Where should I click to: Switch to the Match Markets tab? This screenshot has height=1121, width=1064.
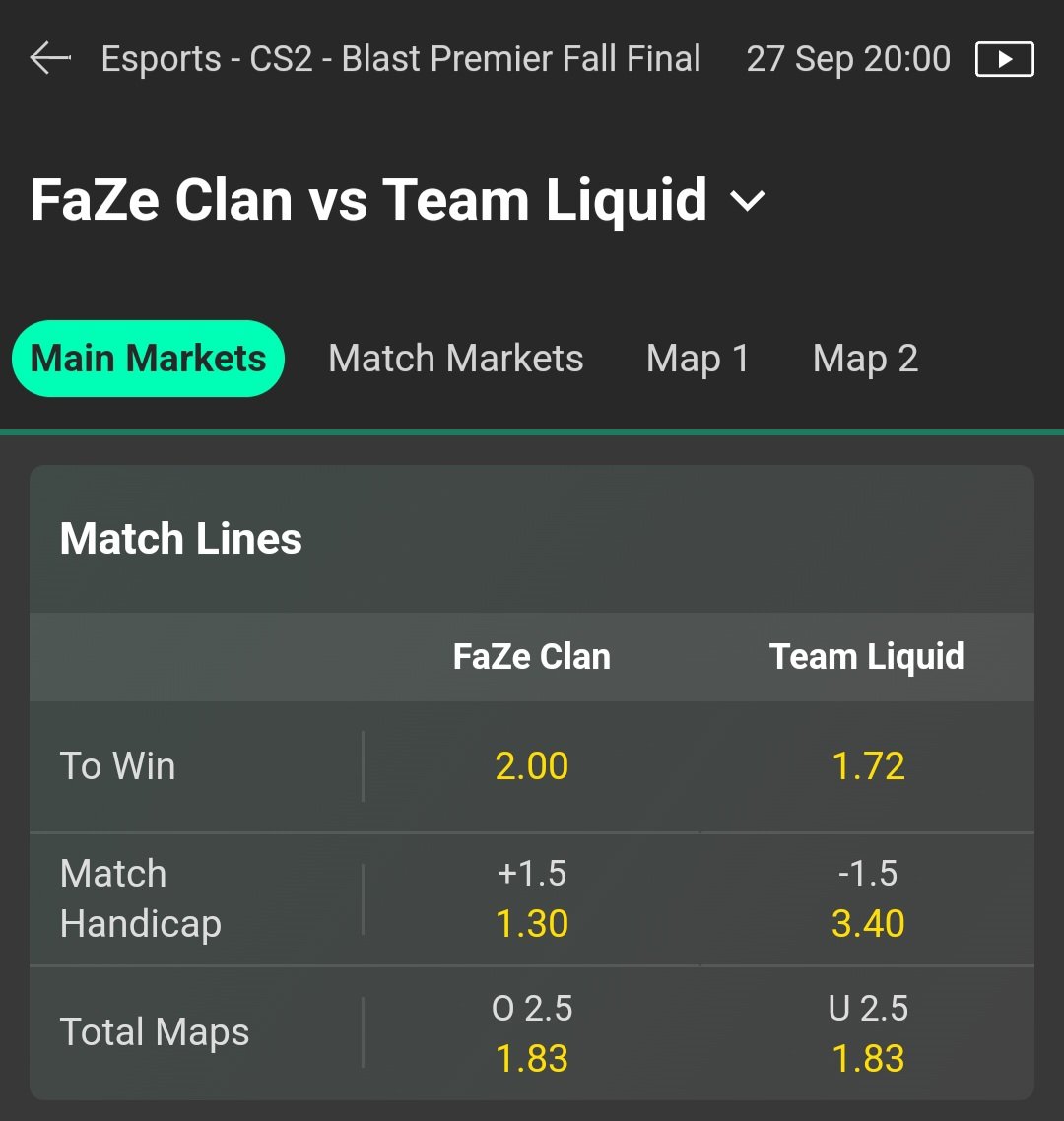pos(455,359)
